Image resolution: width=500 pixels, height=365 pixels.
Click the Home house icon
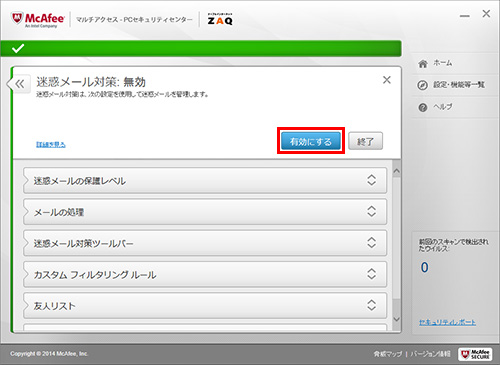(423, 63)
